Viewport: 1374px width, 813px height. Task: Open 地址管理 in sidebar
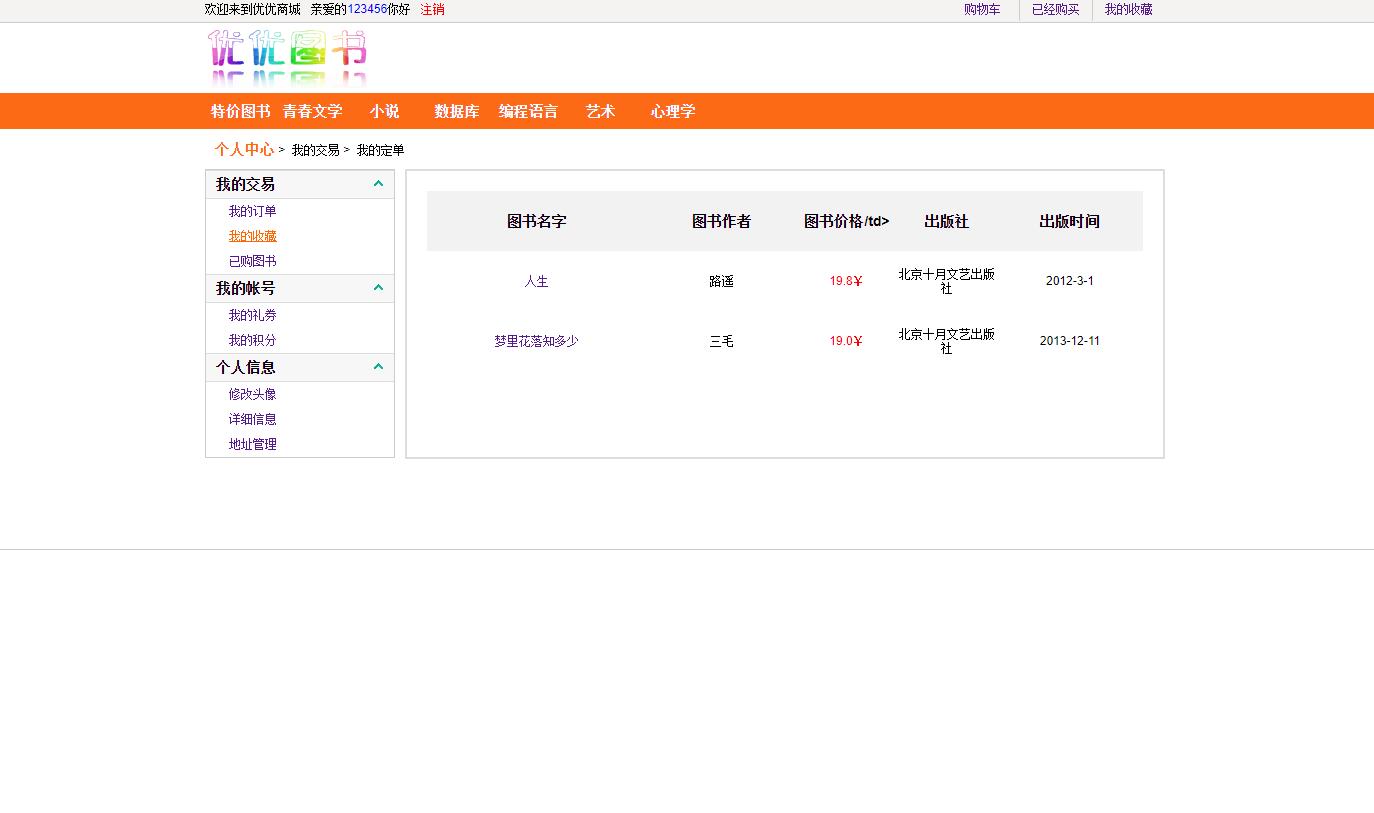tap(252, 444)
